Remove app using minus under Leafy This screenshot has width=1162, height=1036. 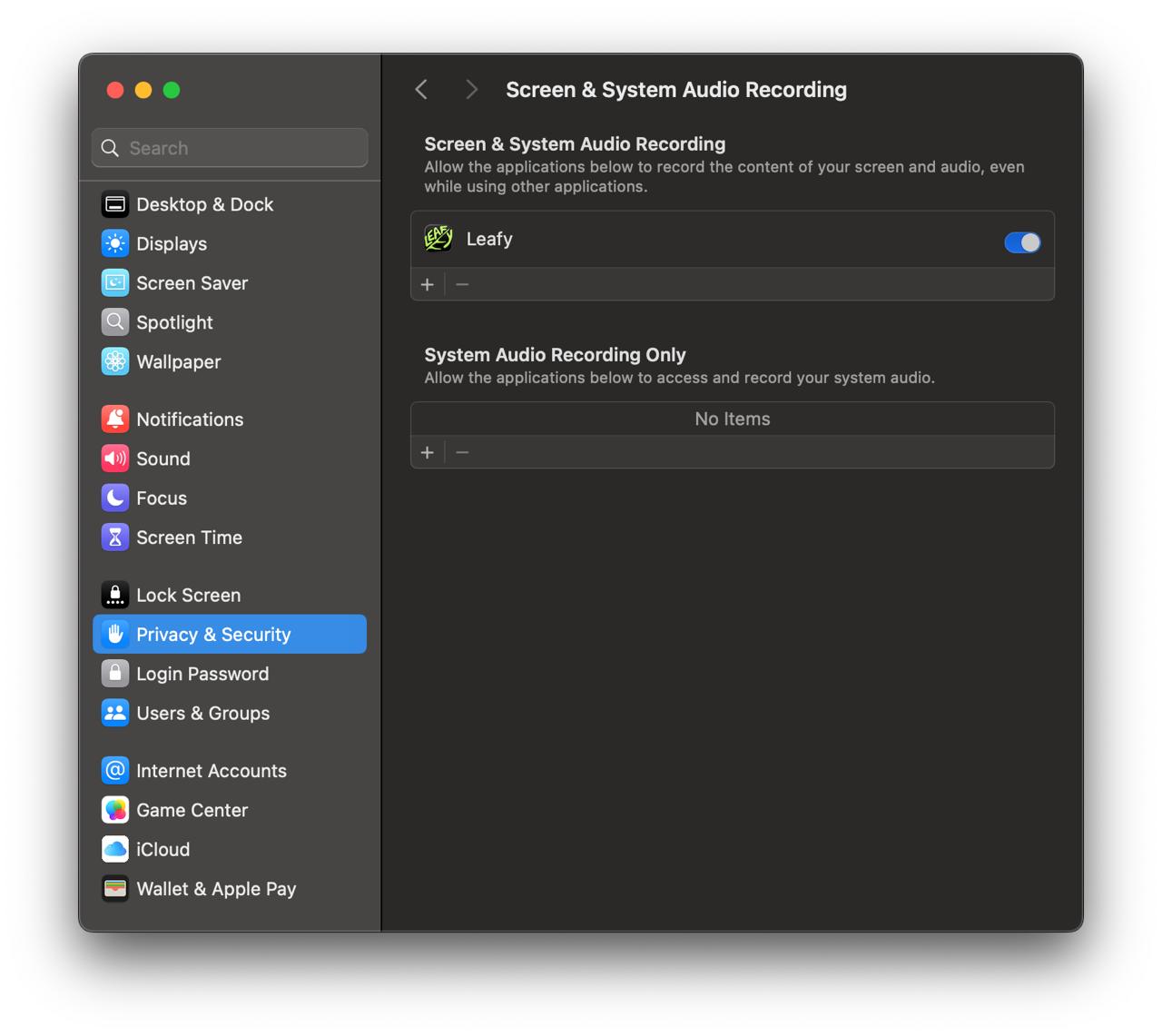click(462, 284)
